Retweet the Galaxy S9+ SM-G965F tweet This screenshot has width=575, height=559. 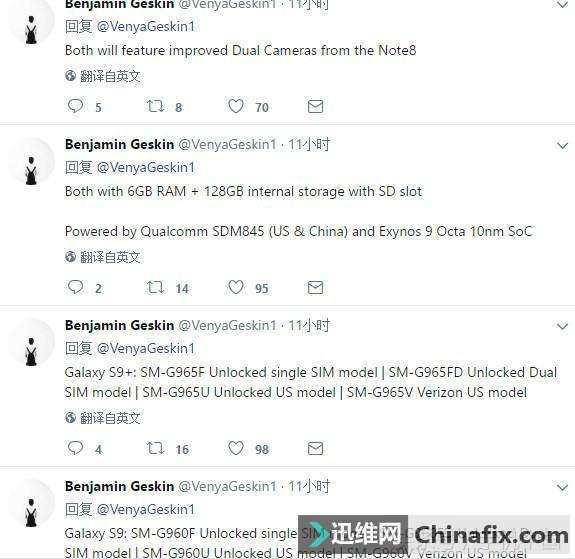[x=155, y=448]
